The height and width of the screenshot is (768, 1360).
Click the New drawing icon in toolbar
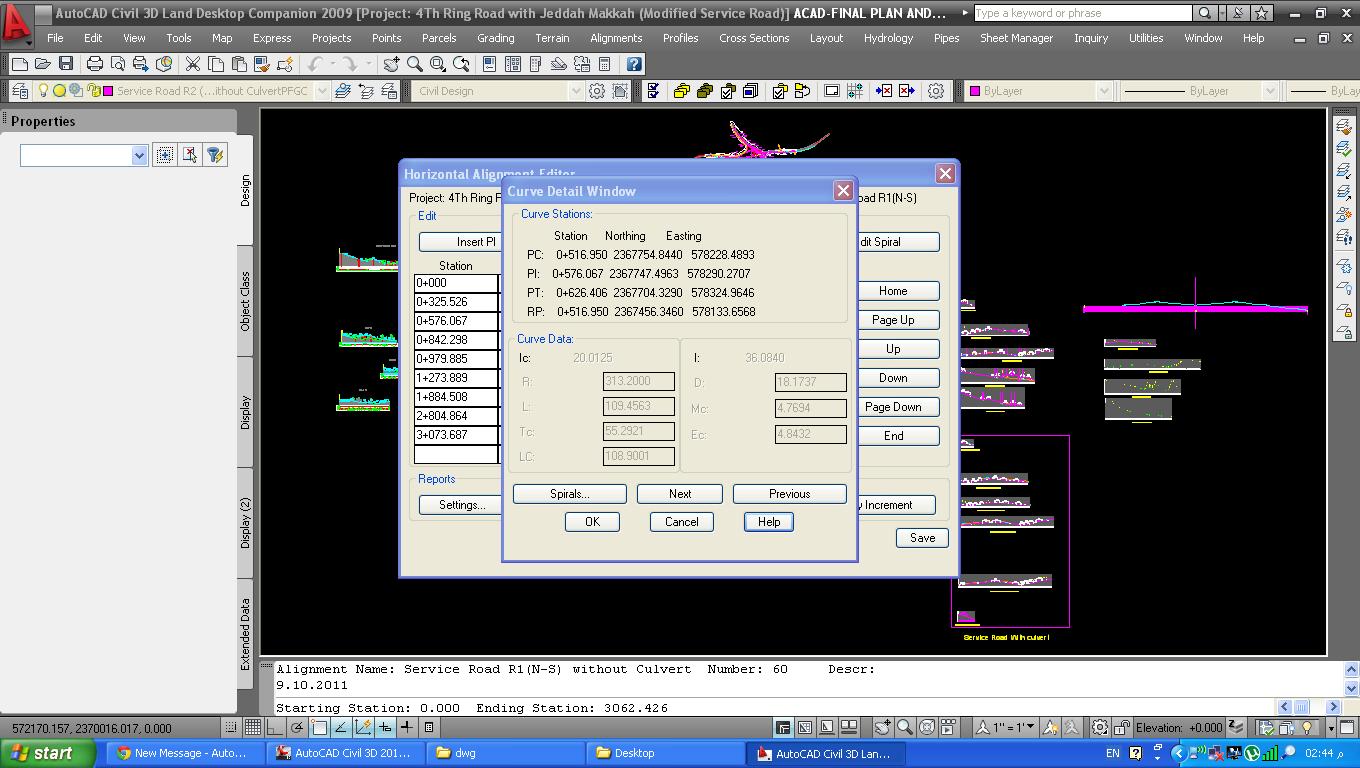(20, 64)
